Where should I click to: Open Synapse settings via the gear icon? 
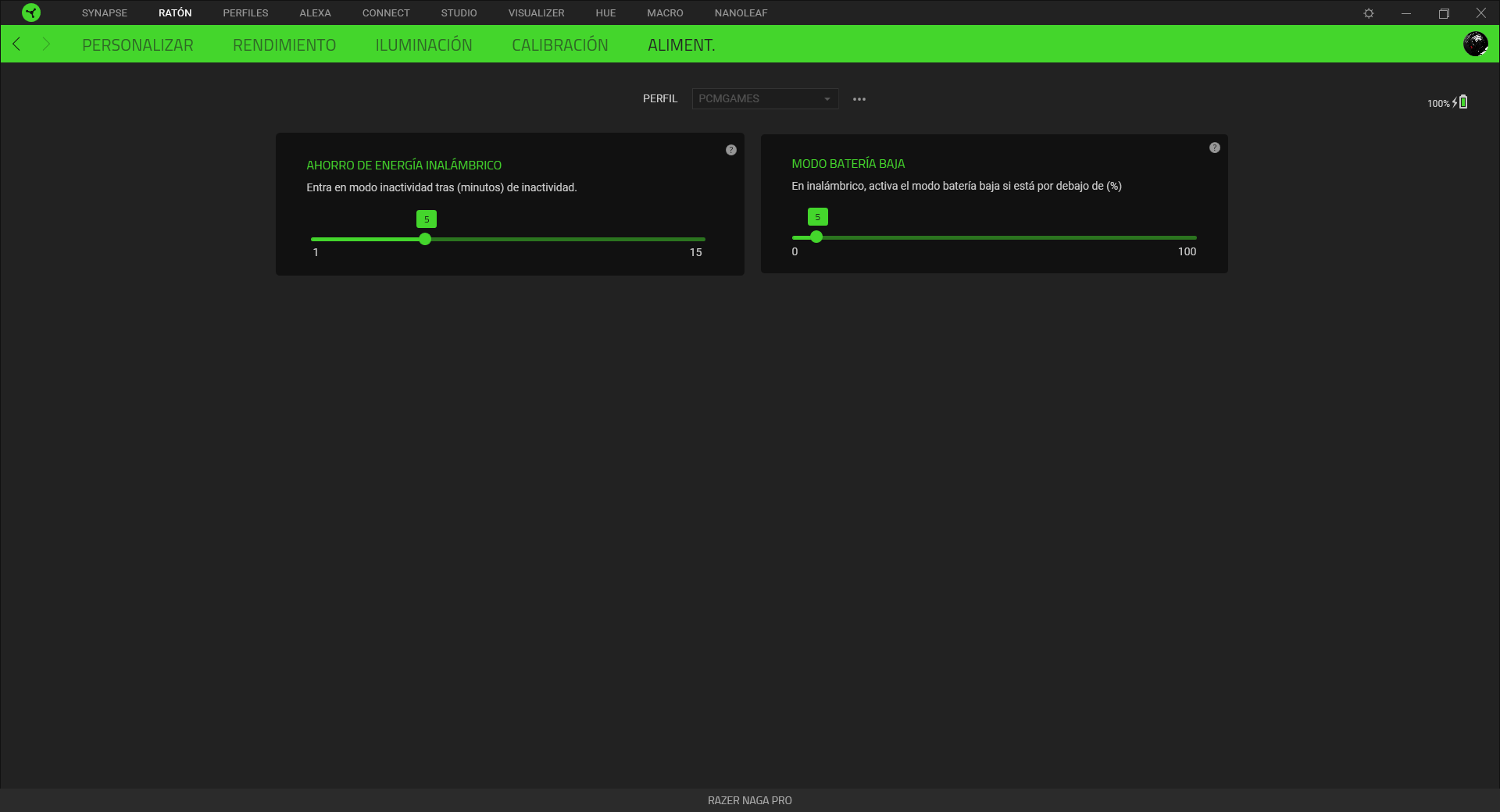tap(1370, 12)
